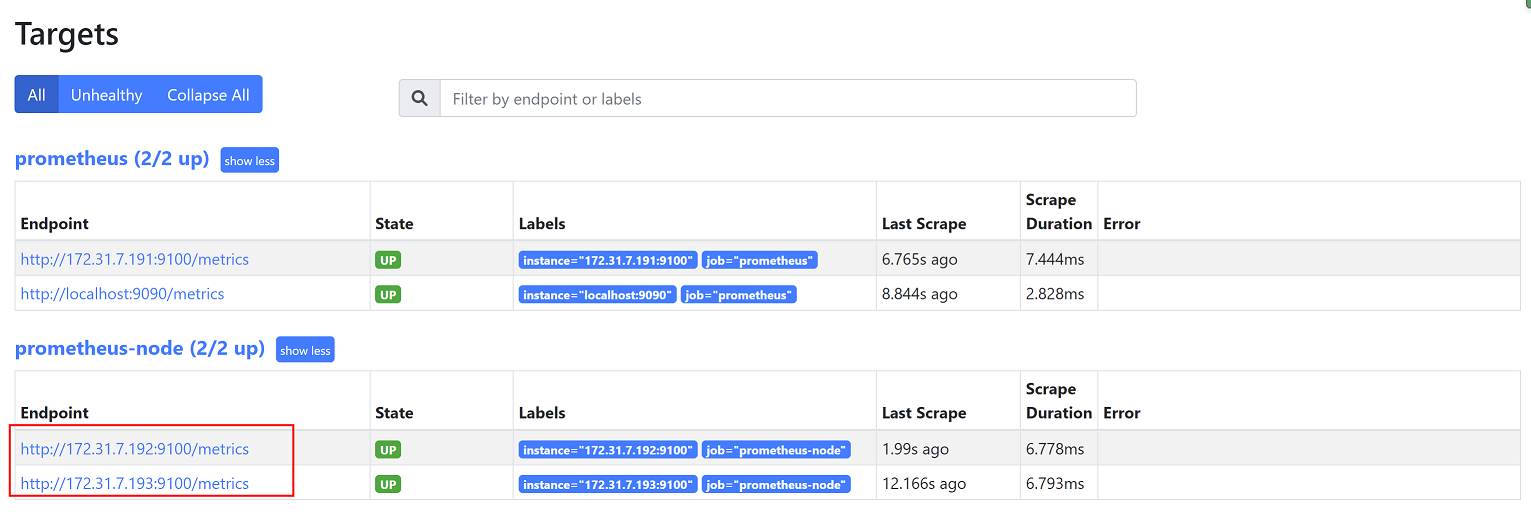This screenshot has height=516, width=1531.
Task: Open the prometheus-node (2/2 up) heading link
Action: 140,348
